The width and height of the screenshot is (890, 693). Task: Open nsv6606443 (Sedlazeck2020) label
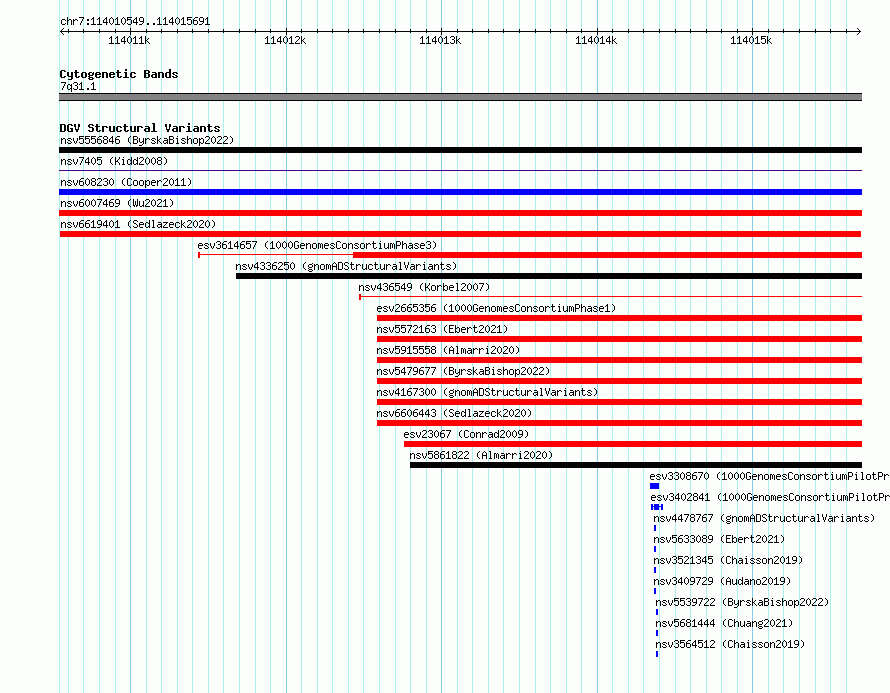454,413
